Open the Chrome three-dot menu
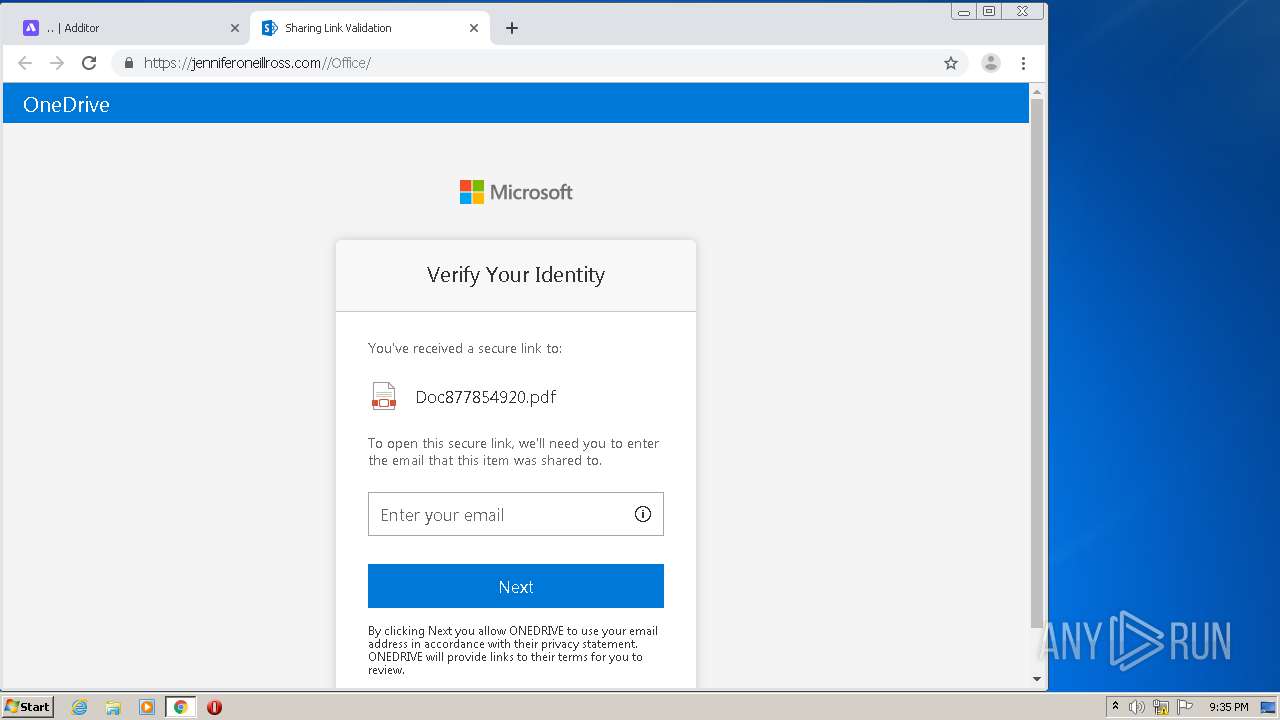The width and height of the screenshot is (1280, 720). point(1023,63)
